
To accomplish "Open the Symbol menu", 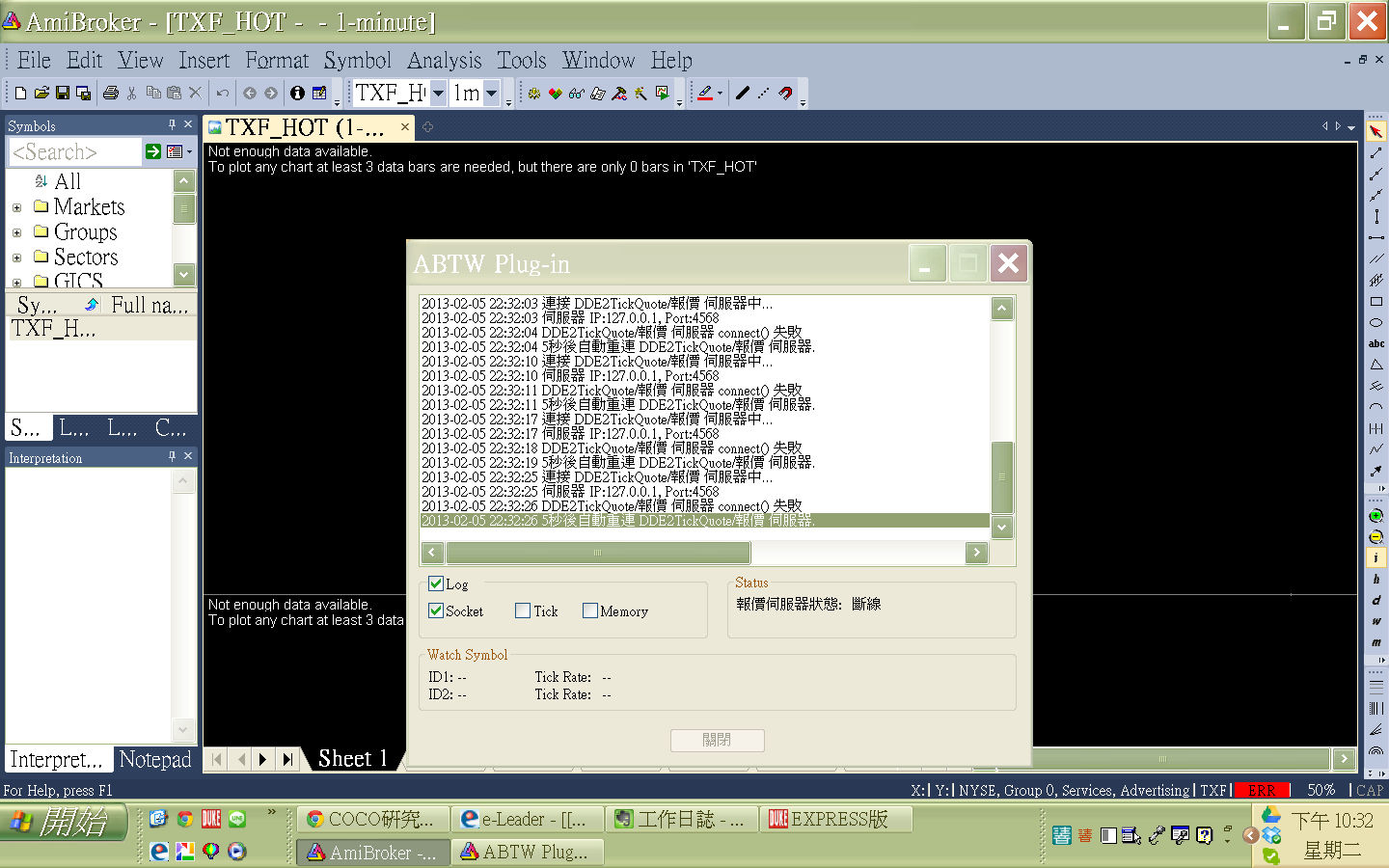I will (x=357, y=60).
